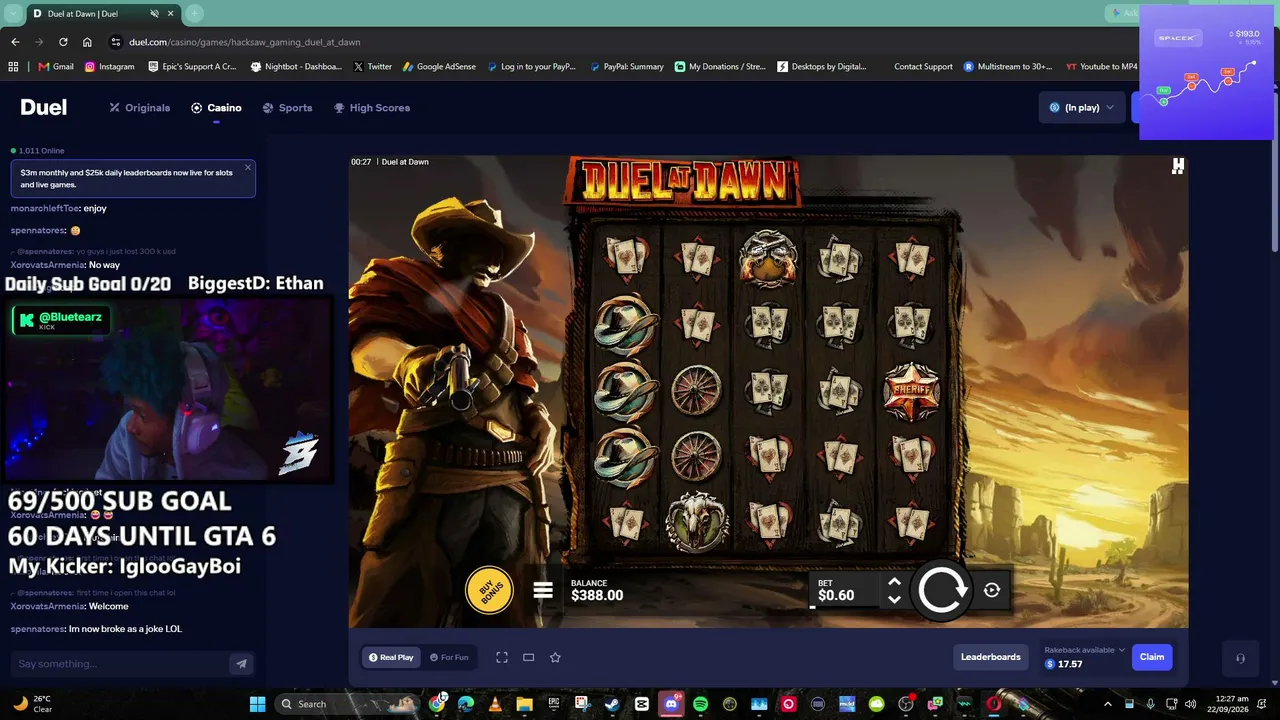
Task: Go back in the browser
Action: [x=15, y=42]
